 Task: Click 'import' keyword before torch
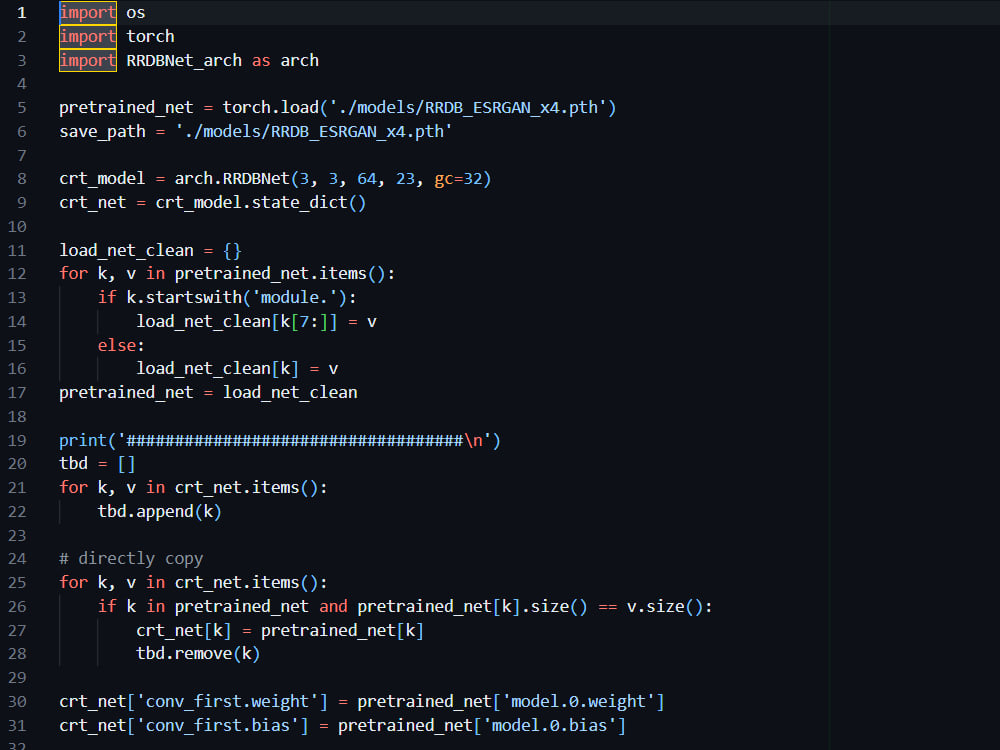tap(88, 36)
